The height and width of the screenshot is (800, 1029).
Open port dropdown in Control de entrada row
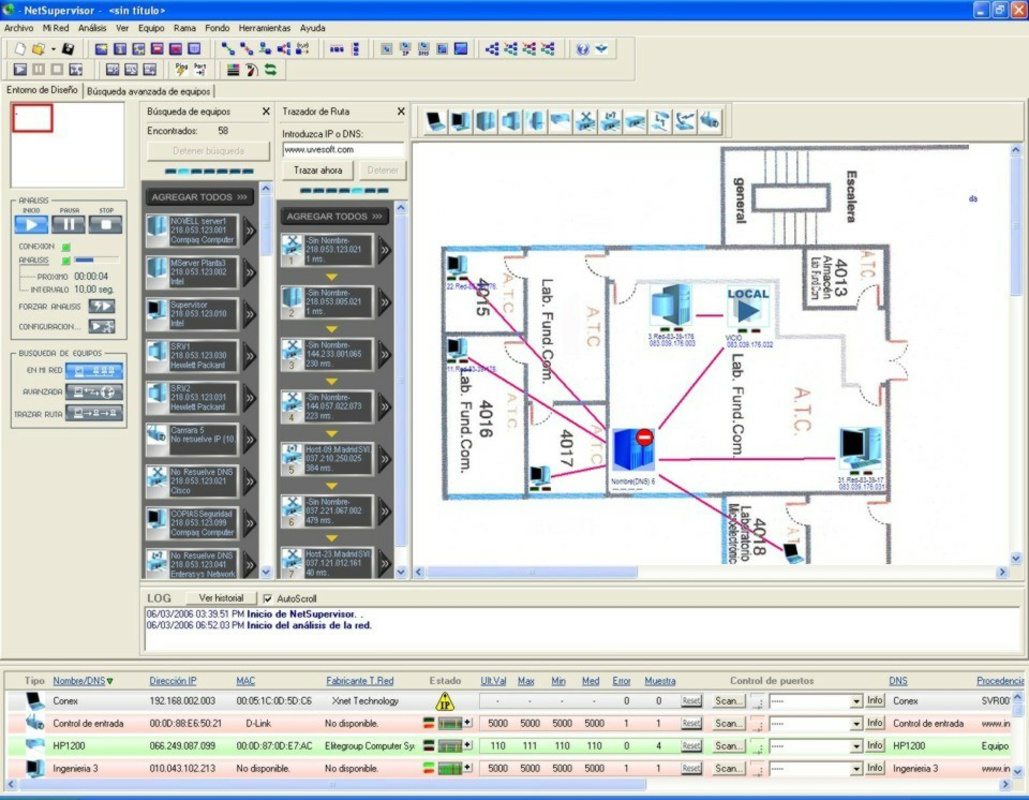(856, 724)
